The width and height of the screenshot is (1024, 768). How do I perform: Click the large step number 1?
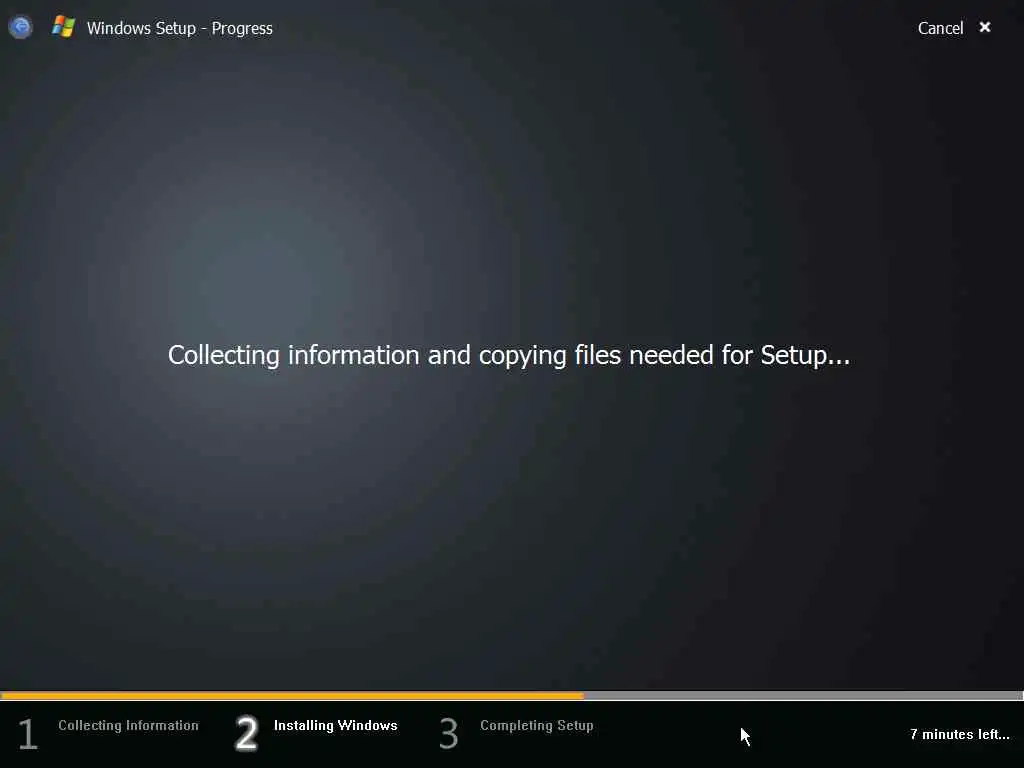tap(28, 734)
